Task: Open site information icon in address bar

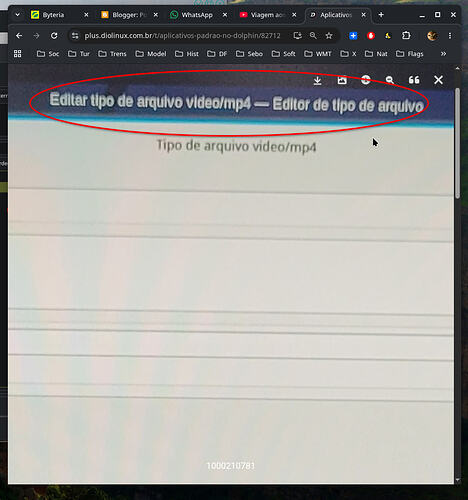Action: pyautogui.click(x=75, y=36)
